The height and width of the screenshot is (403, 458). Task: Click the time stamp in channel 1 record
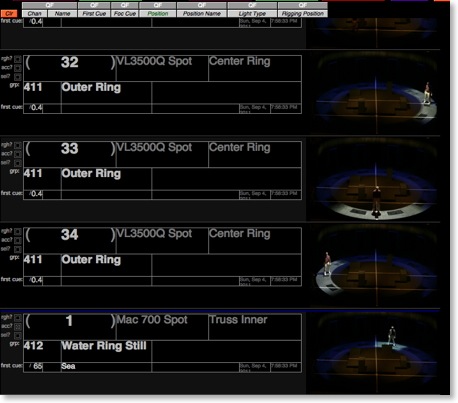coord(286,367)
